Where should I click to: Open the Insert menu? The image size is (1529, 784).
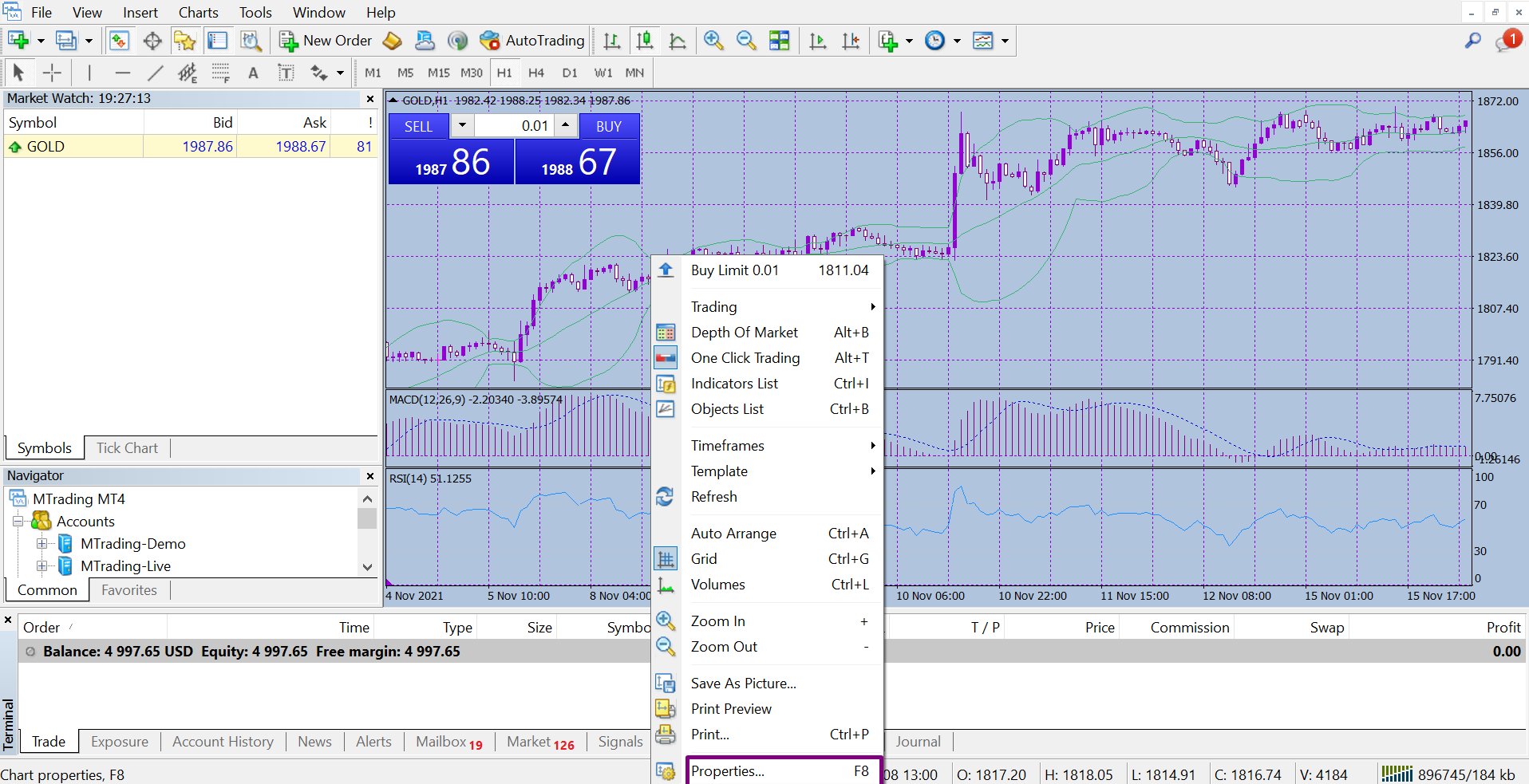(x=140, y=13)
